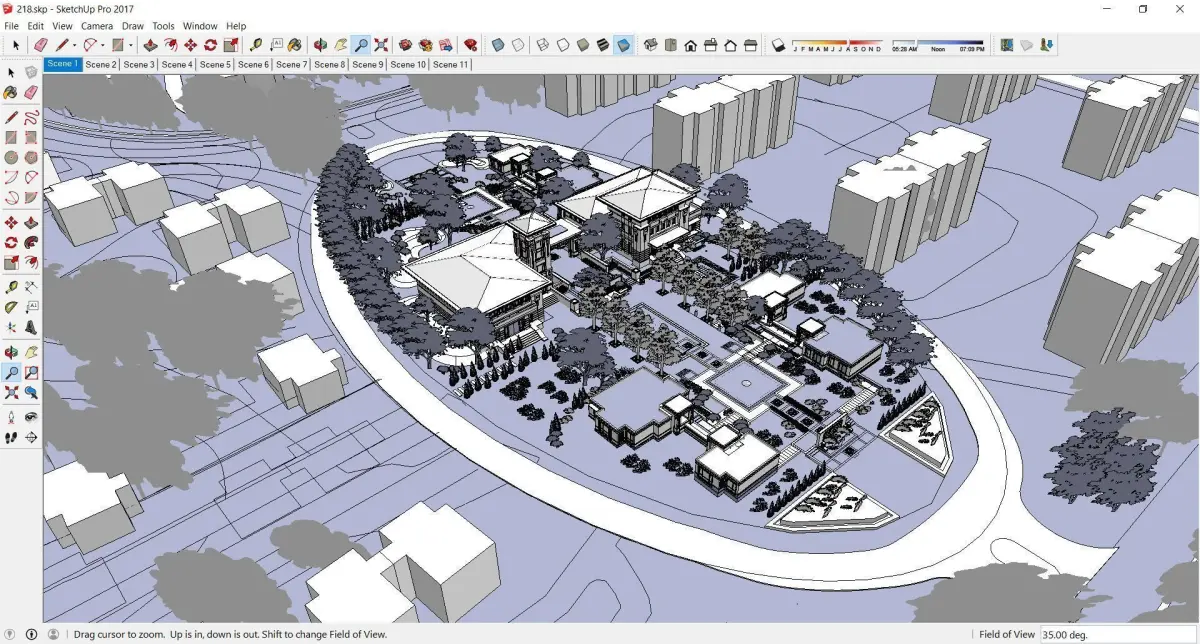Select the Position Camera tool

[11, 417]
